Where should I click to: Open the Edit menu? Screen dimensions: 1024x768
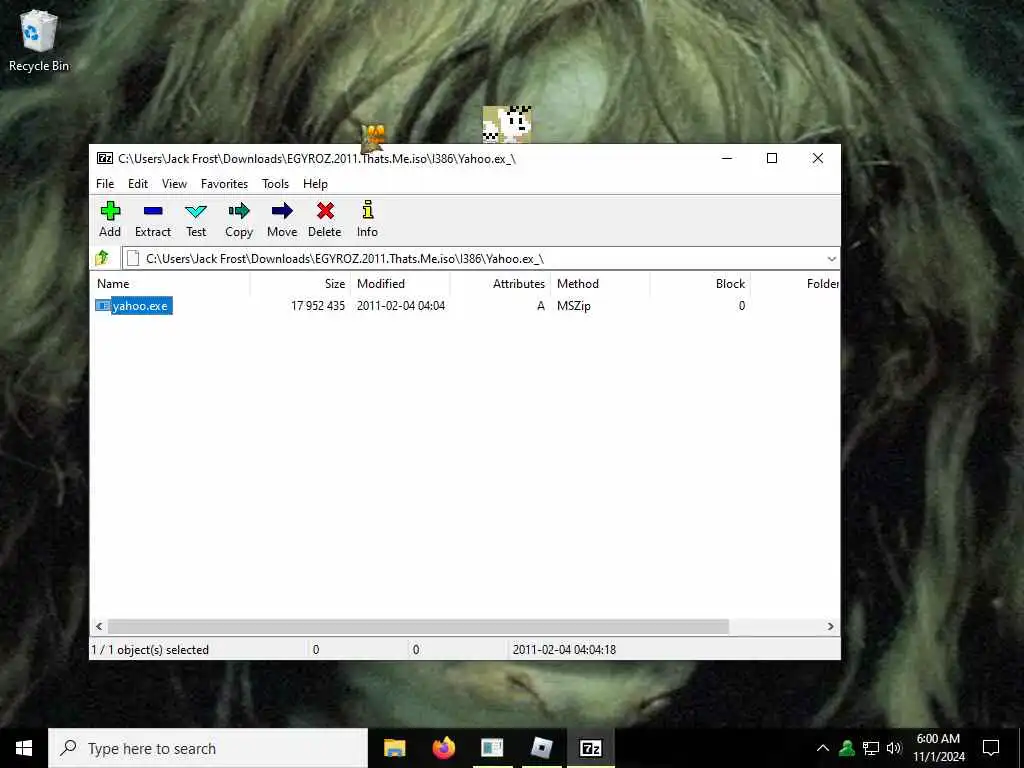(x=138, y=184)
